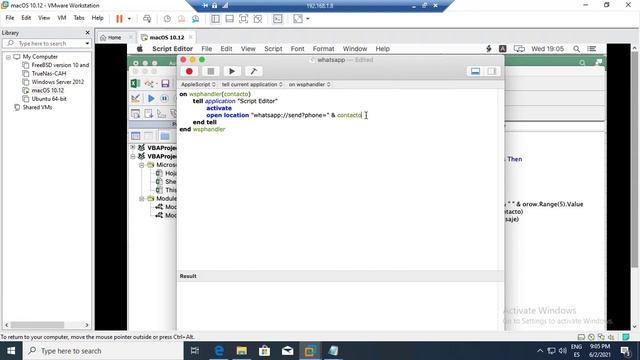640x360 pixels.
Task: Toggle VMware thumbnail bar icon
Action: click(229, 19)
